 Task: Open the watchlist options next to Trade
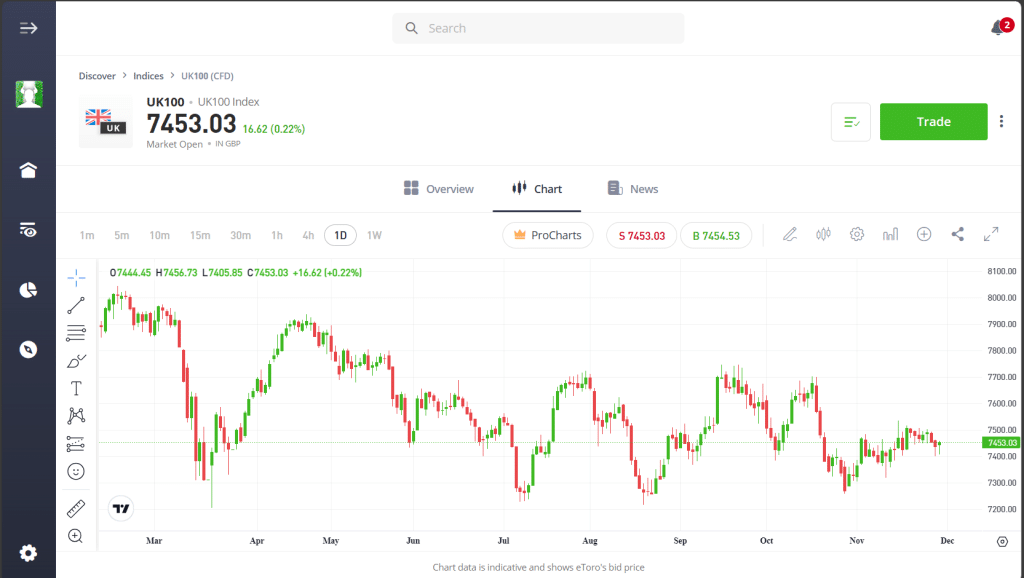850,121
